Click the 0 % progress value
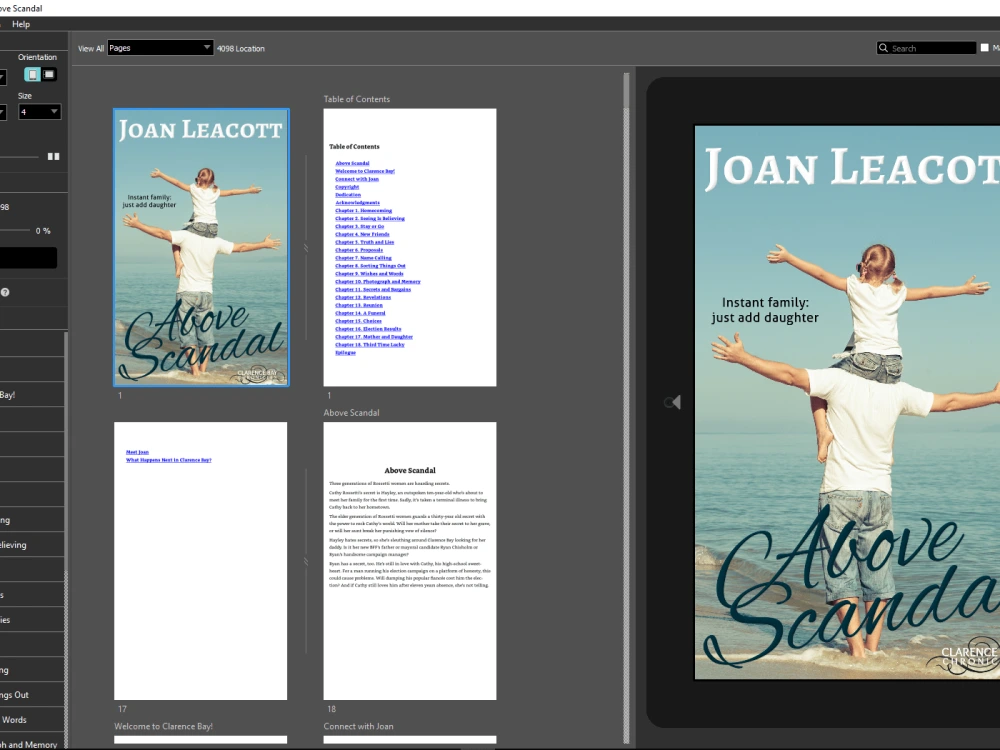 (x=43, y=231)
